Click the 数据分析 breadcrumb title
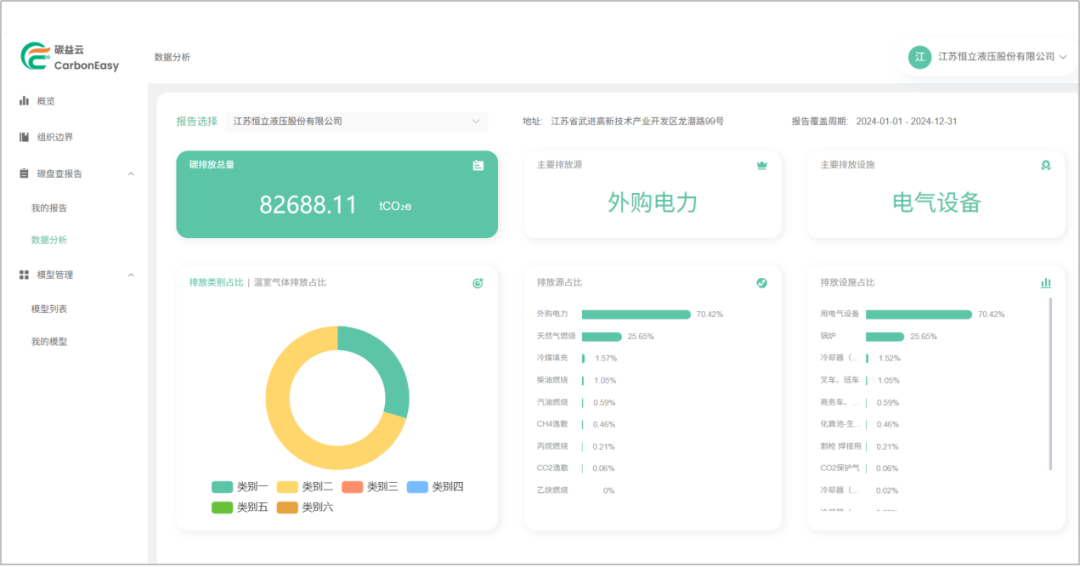The width and height of the screenshot is (1080, 567). coord(172,57)
